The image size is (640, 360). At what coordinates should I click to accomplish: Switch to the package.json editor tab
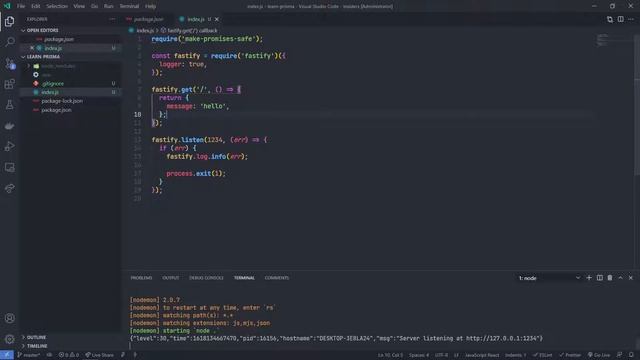click(148, 19)
